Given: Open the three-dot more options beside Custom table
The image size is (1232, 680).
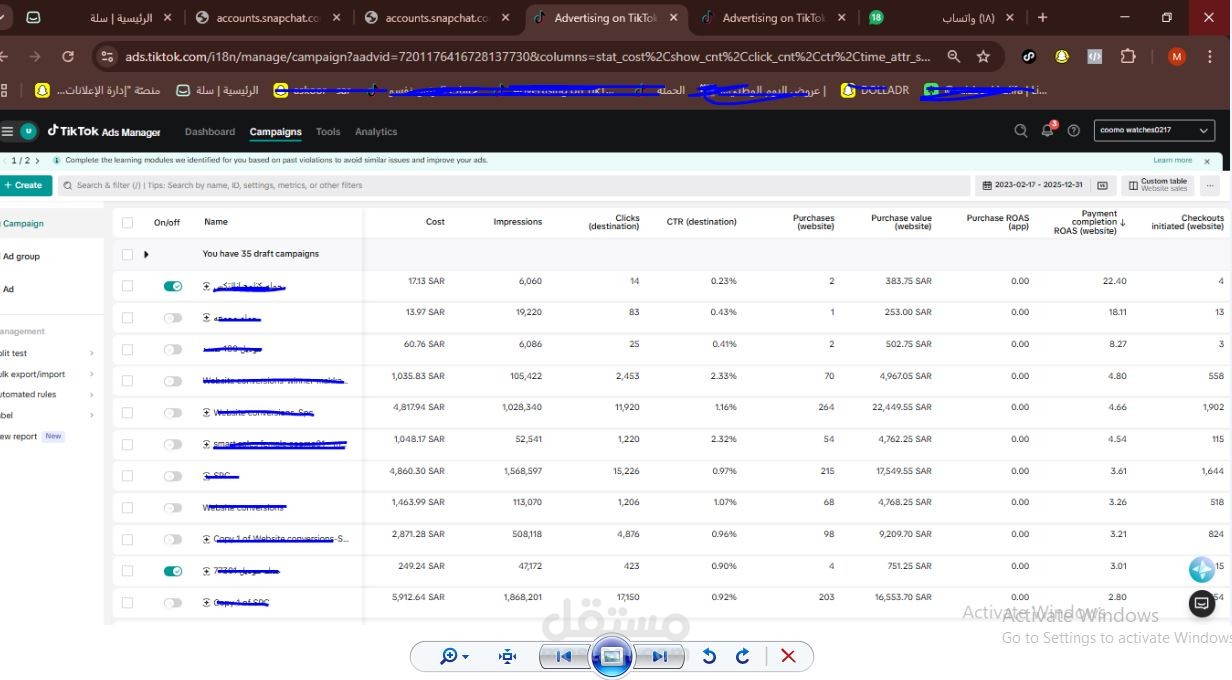Looking at the screenshot, I should [x=1211, y=185].
